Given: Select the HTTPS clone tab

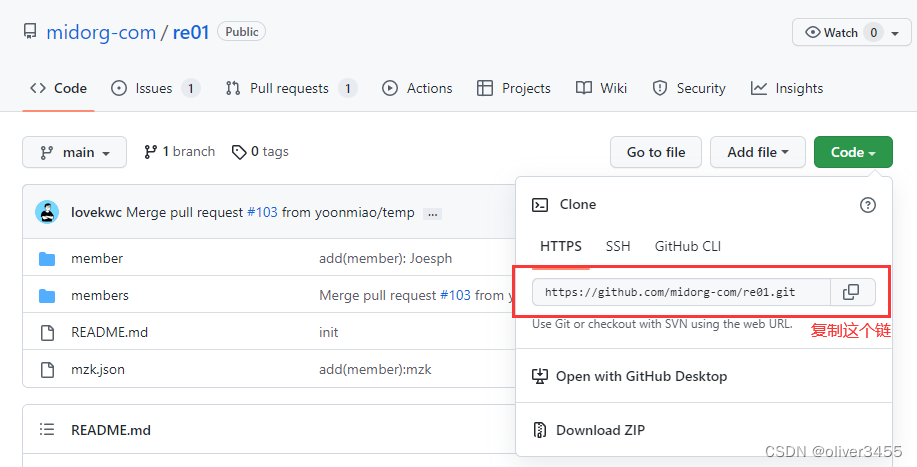Looking at the screenshot, I should point(561,247).
